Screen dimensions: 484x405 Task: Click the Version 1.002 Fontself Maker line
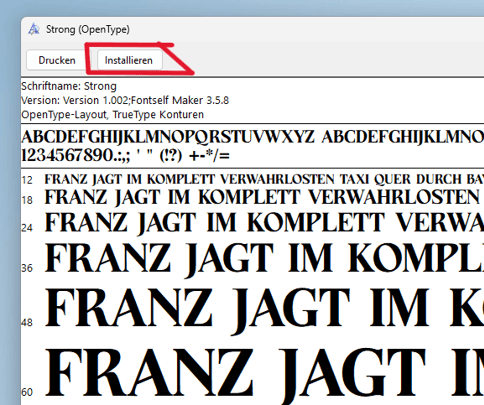click(x=125, y=100)
